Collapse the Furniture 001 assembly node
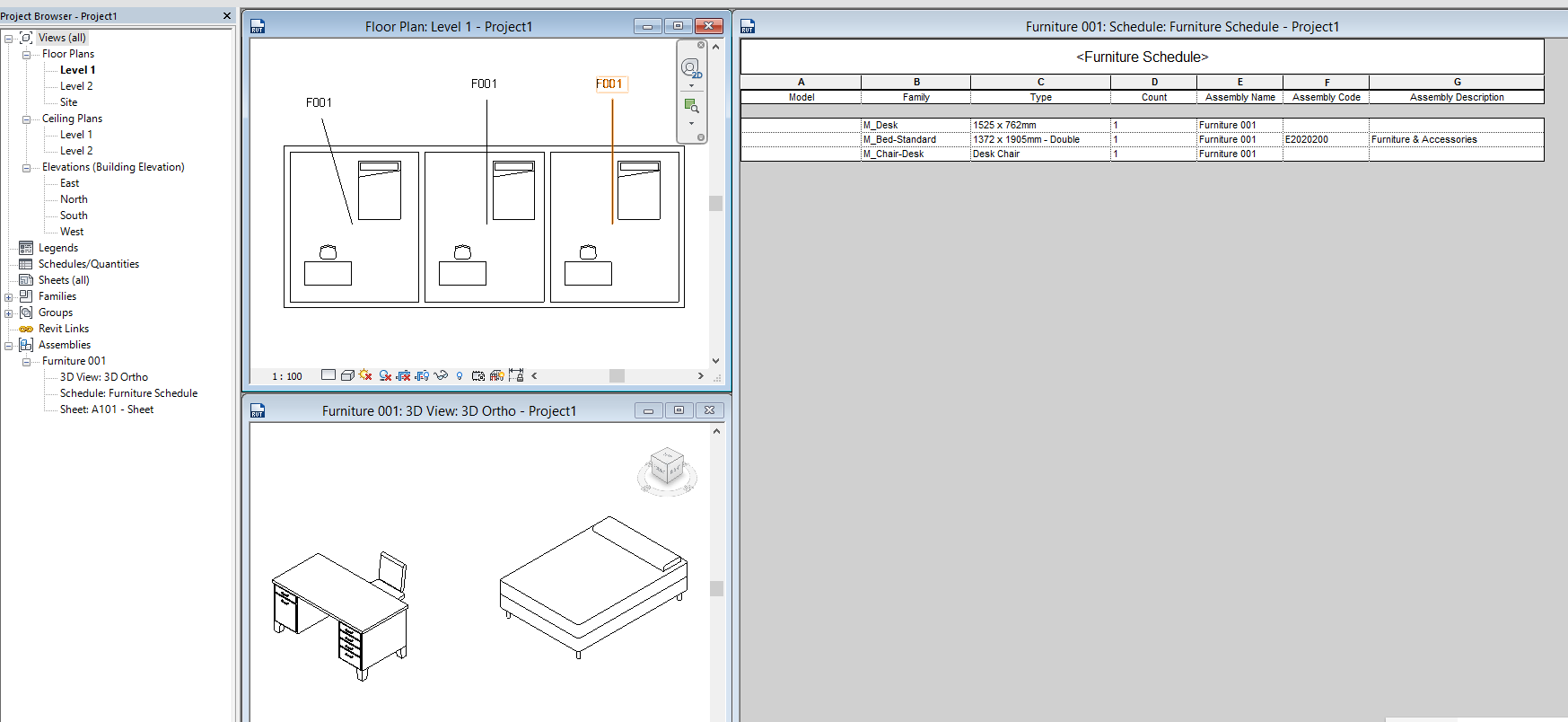 point(26,362)
